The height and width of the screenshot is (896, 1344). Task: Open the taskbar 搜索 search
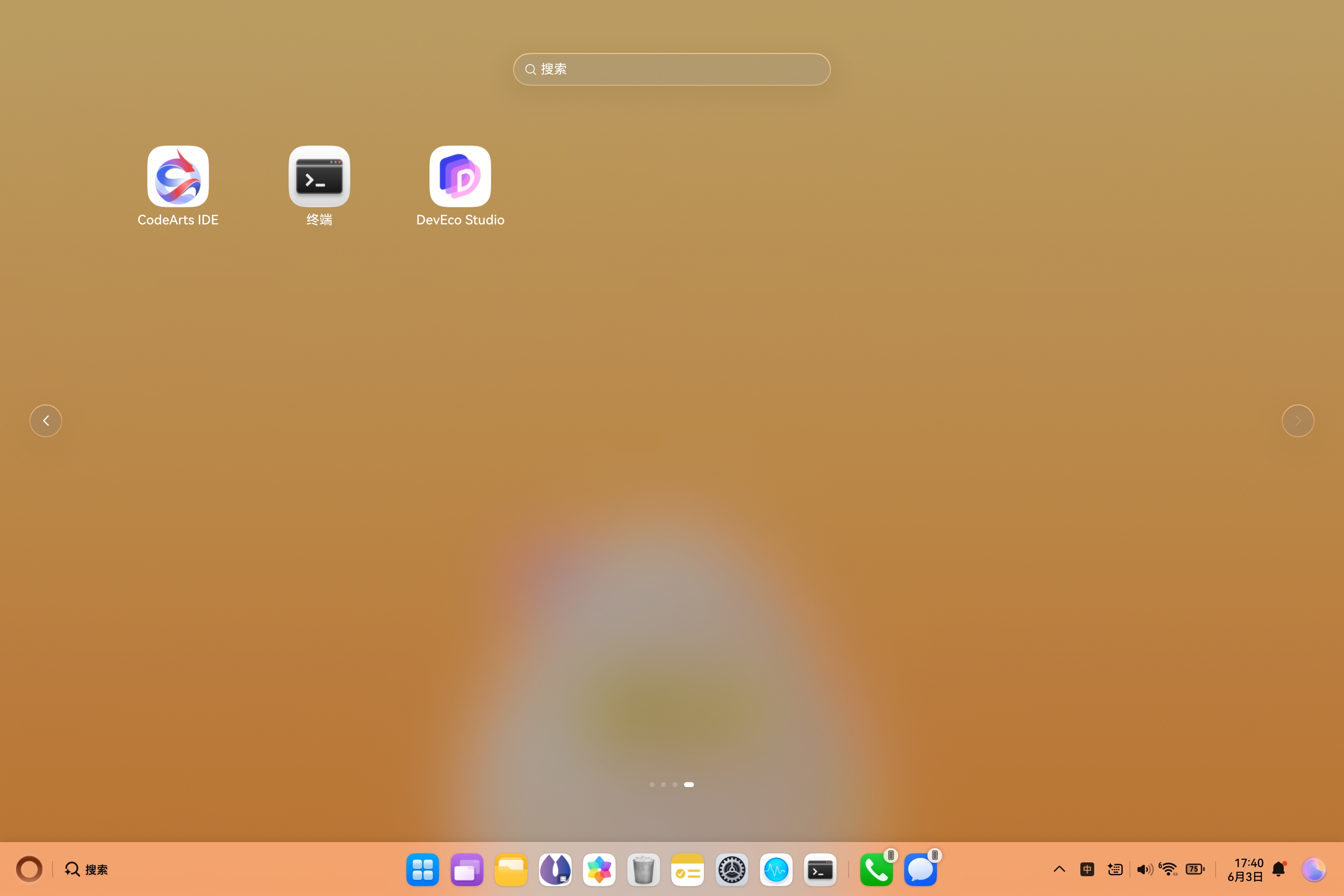click(x=86, y=869)
